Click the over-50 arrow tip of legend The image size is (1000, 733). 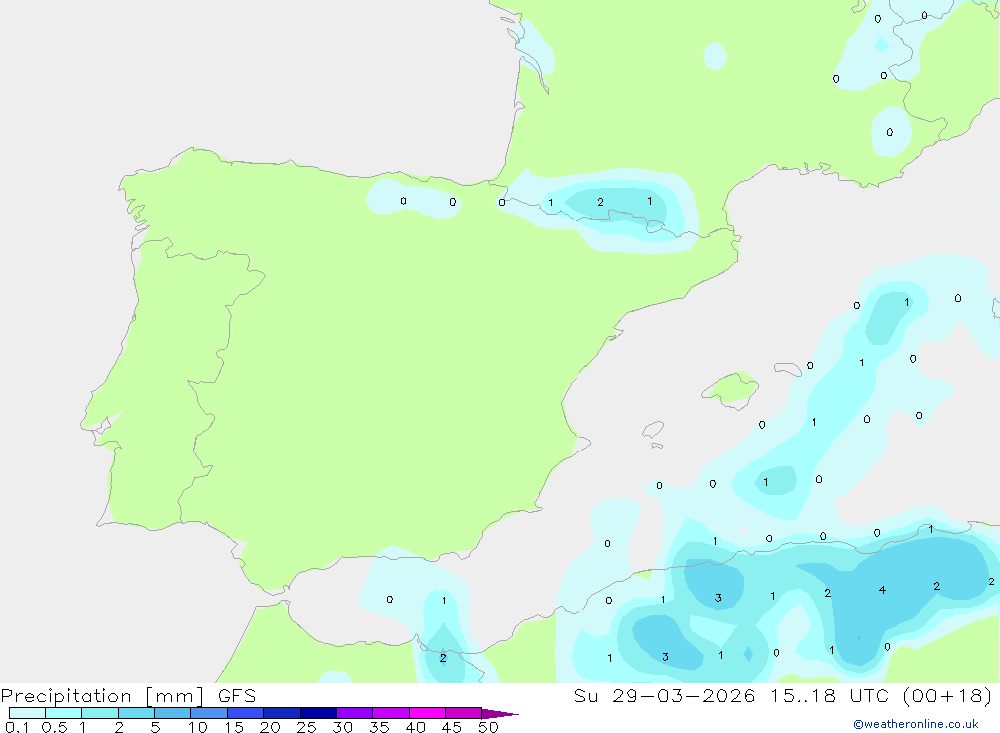[x=499, y=714]
